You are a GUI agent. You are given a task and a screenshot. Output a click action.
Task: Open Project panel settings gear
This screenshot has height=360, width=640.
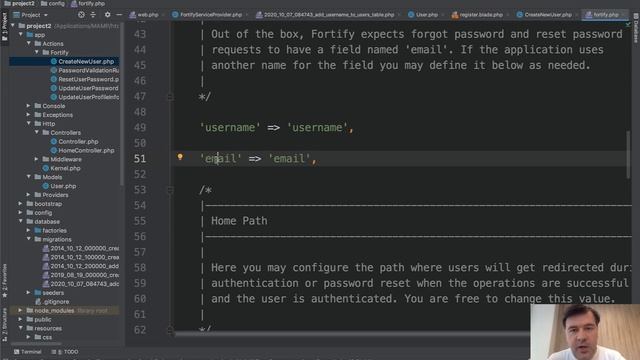[107, 15]
